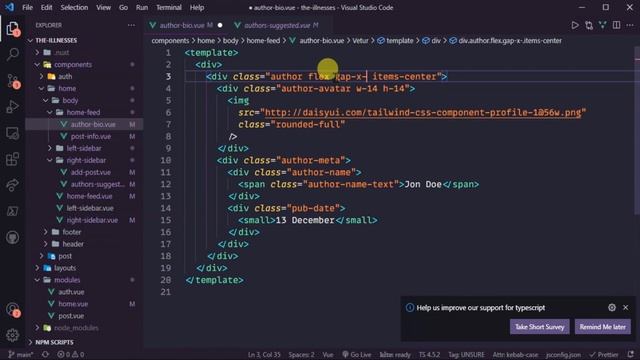
Task: Collapse the modules folder
Action: click(x=37, y=280)
